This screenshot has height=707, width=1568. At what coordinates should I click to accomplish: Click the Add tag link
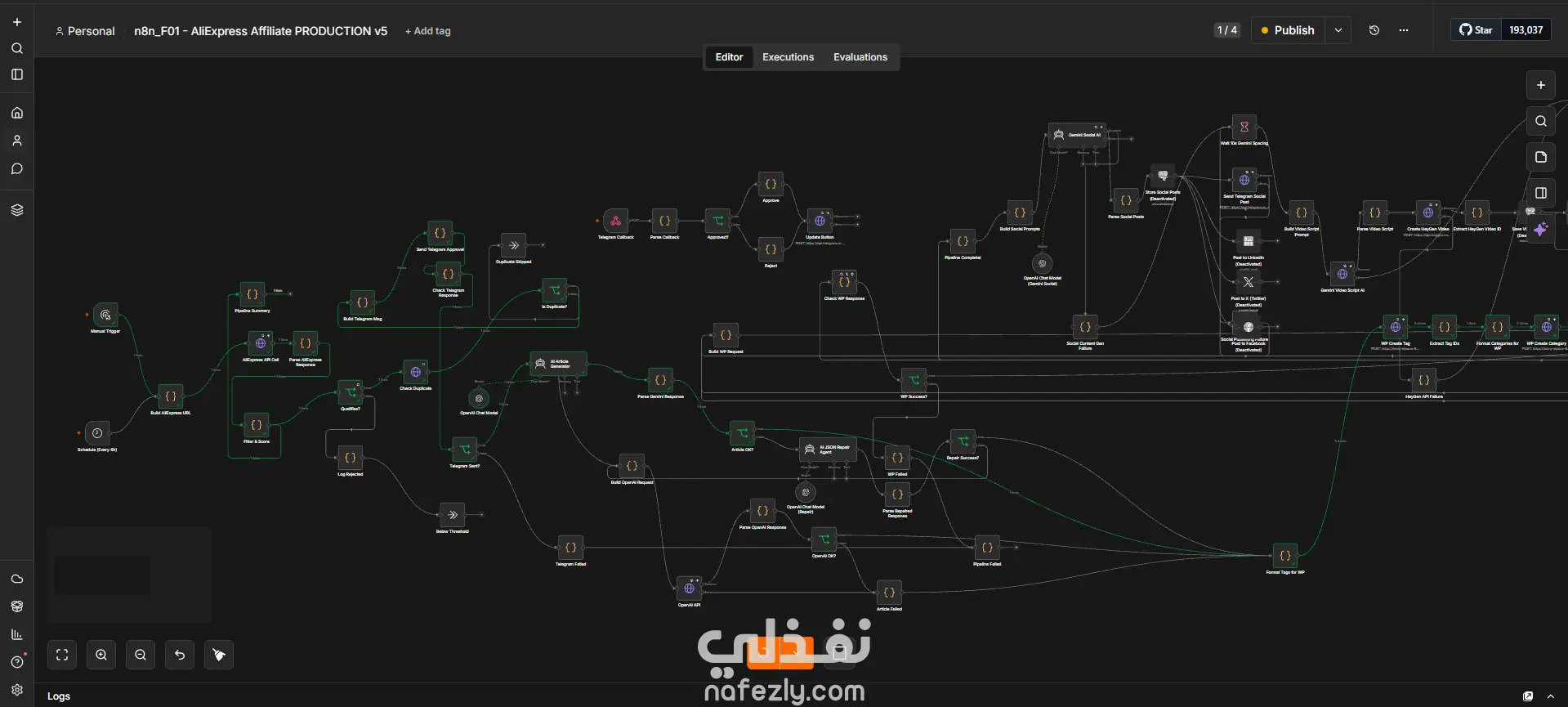pos(428,31)
